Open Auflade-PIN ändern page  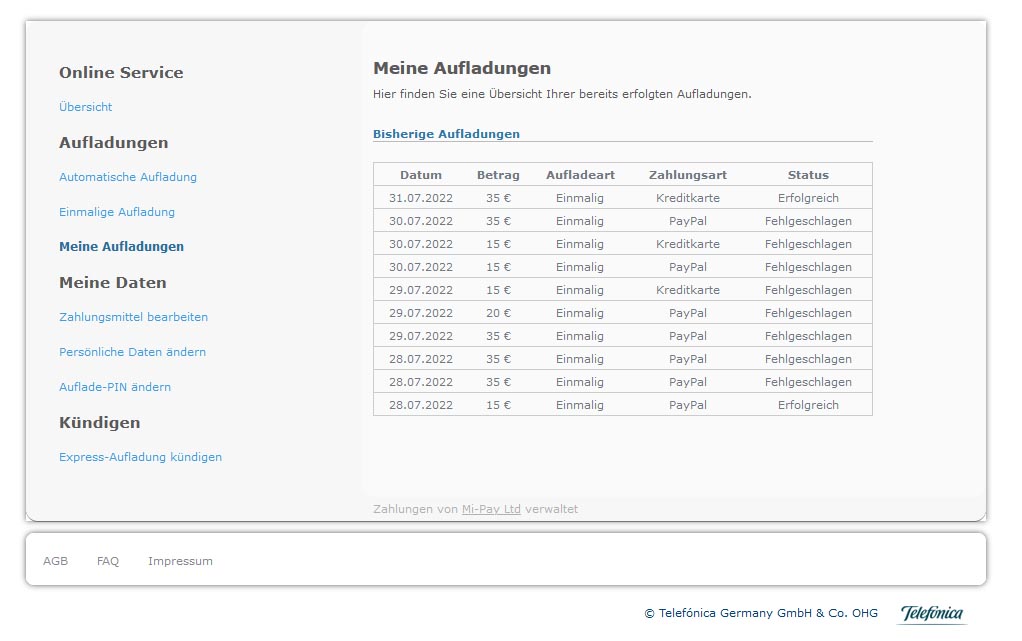click(115, 387)
